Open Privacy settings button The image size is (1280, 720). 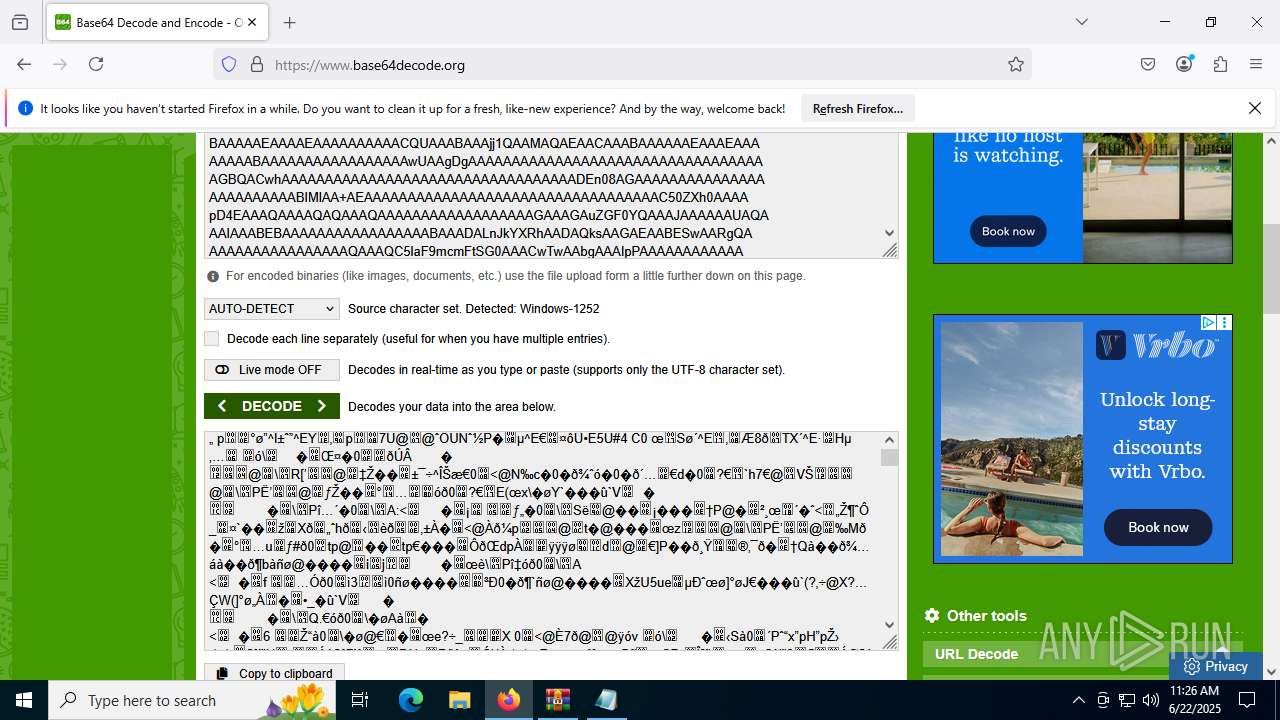[x=1215, y=666]
